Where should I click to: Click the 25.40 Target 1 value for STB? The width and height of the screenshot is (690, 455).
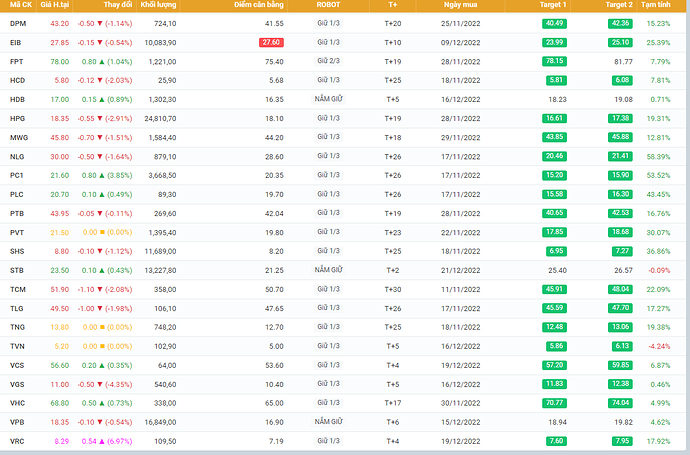click(x=558, y=270)
